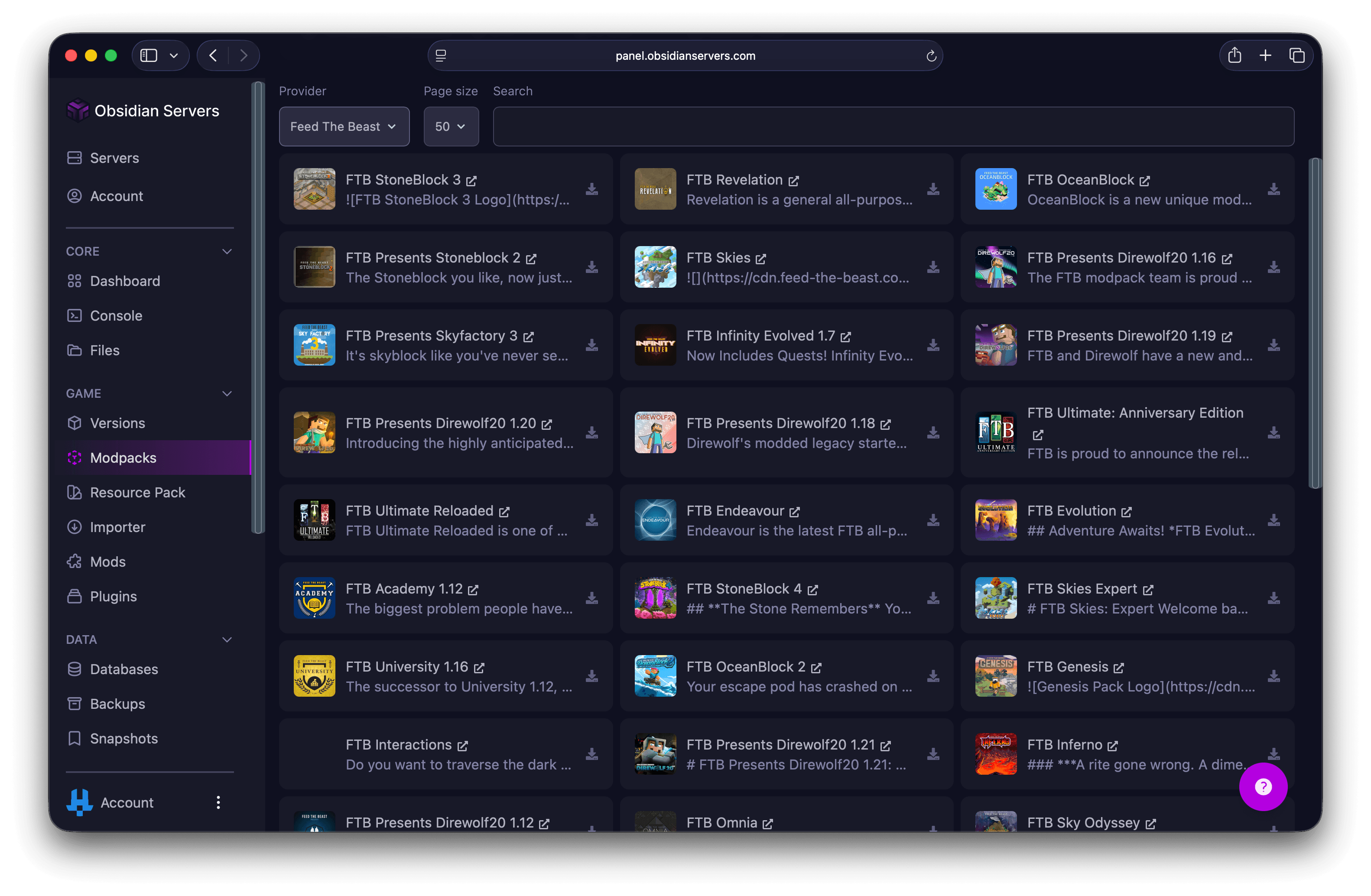Viewport: 1371px width, 896px height.
Task: Open the Provider Feed The Beast dropdown
Action: pos(344,127)
